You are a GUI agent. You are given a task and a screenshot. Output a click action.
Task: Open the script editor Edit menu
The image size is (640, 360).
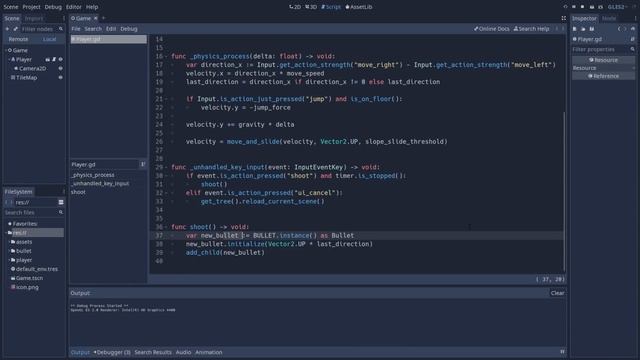click(111, 29)
